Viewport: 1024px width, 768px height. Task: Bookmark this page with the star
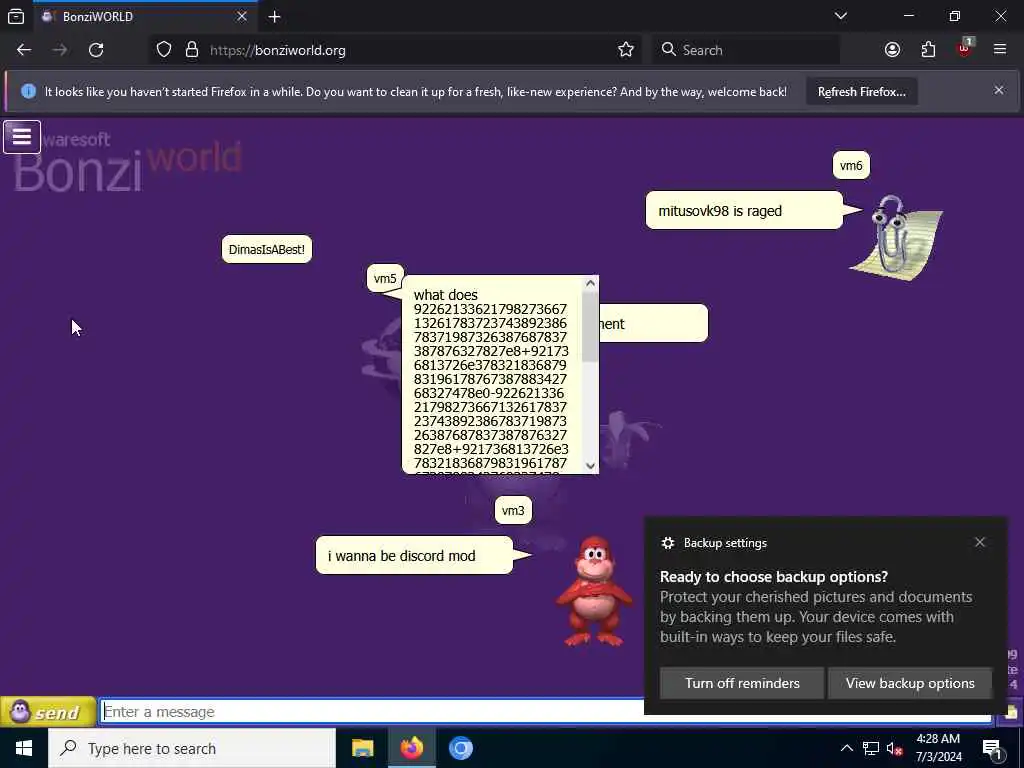coord(626,50)
